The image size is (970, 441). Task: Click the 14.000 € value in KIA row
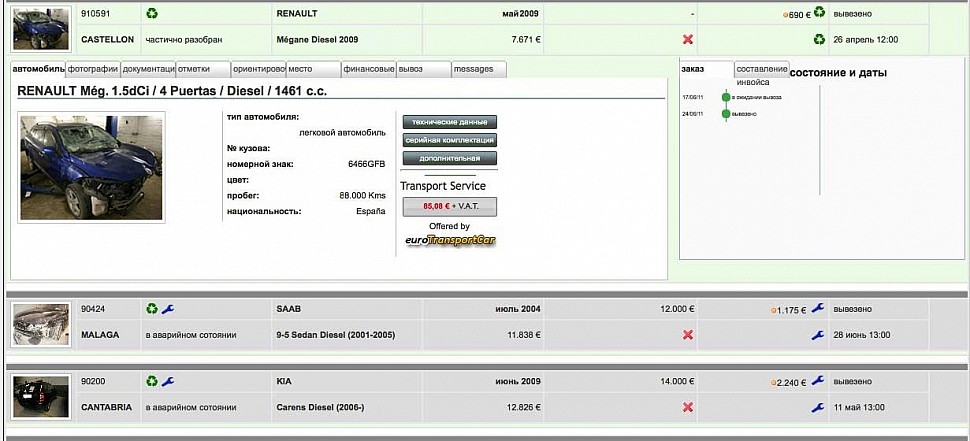coord(677,382)
